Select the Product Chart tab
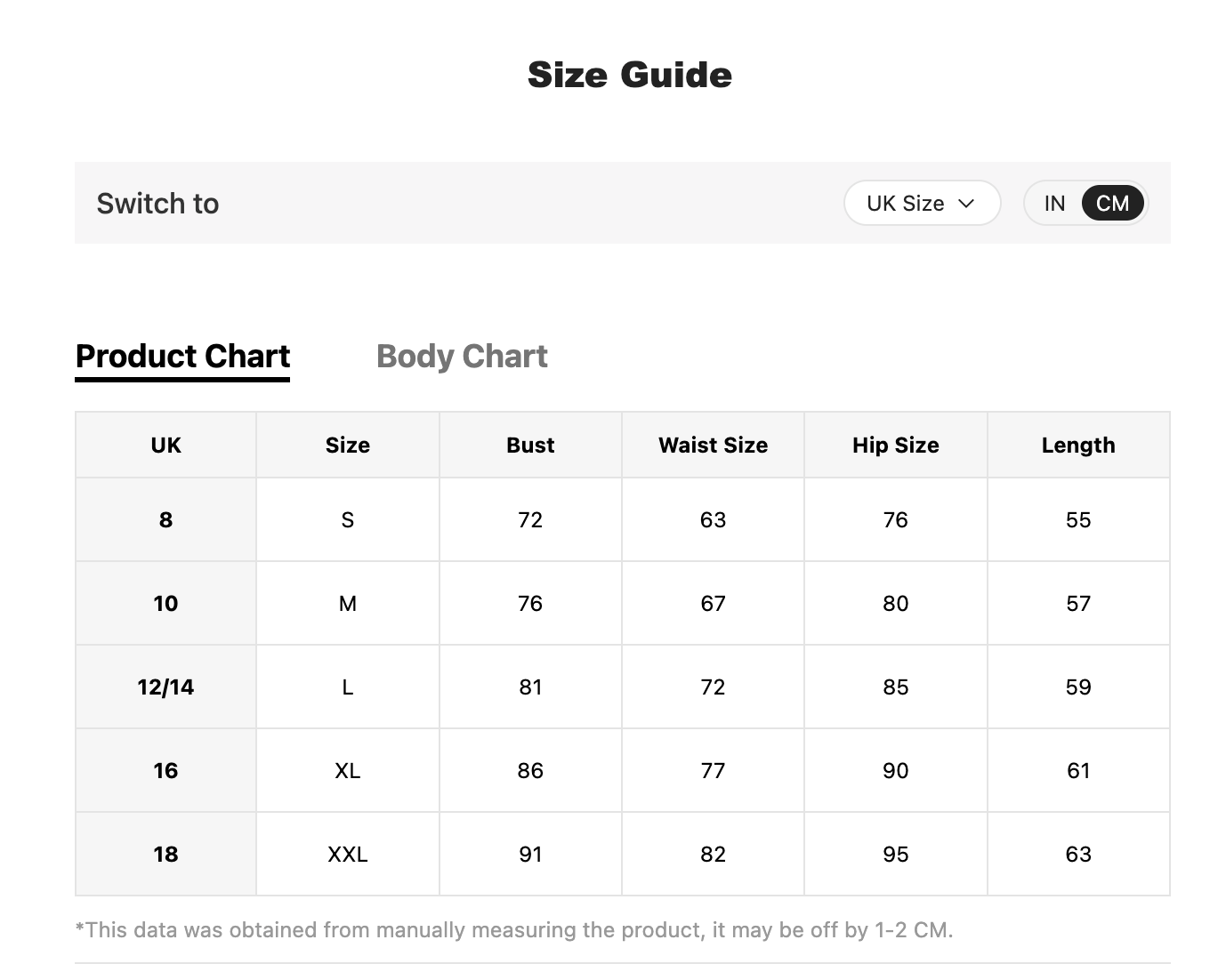The height and width of the screenshot is (980, 1226). (x=182, y=357)
